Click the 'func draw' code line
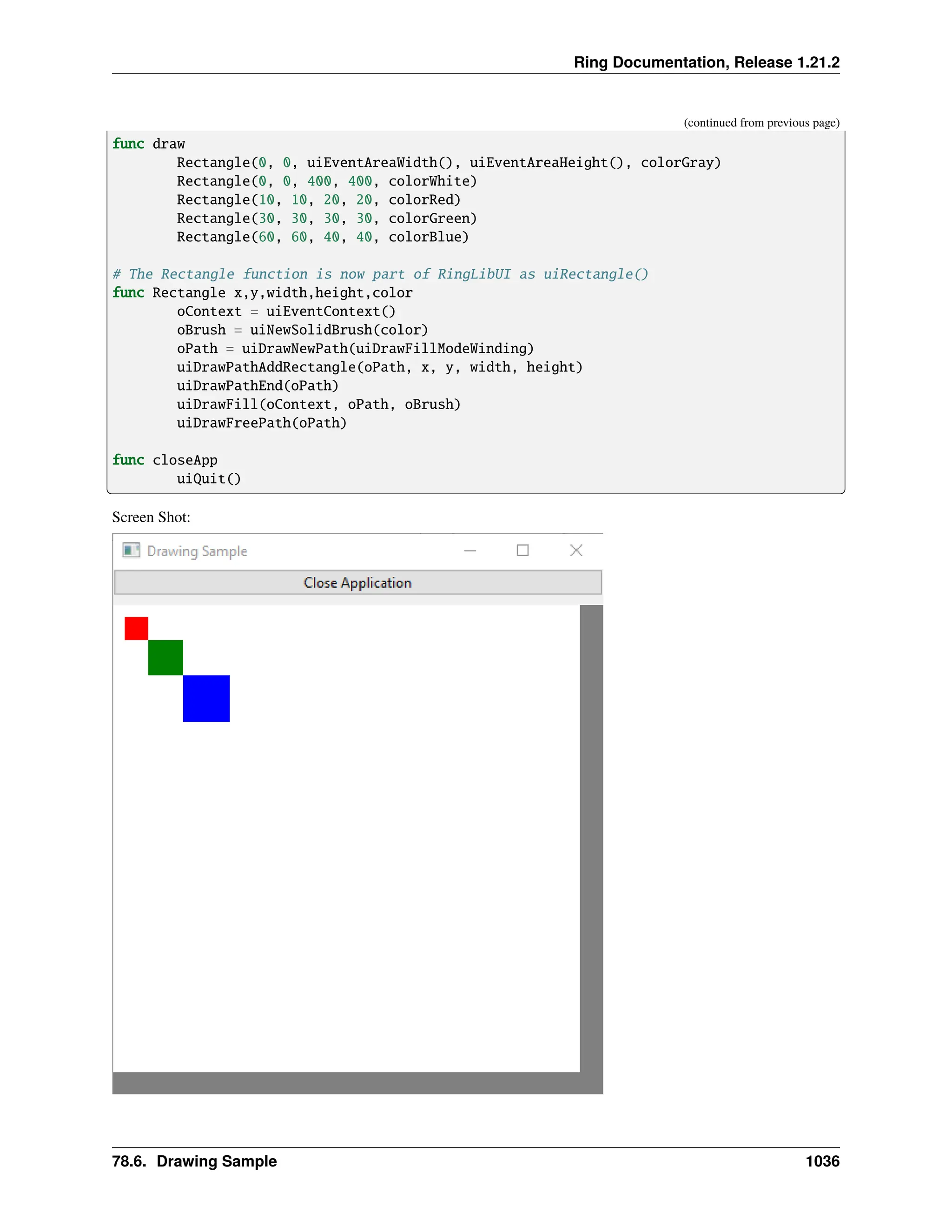Viewport: 952px width, 1232px height. click(149, 144)
